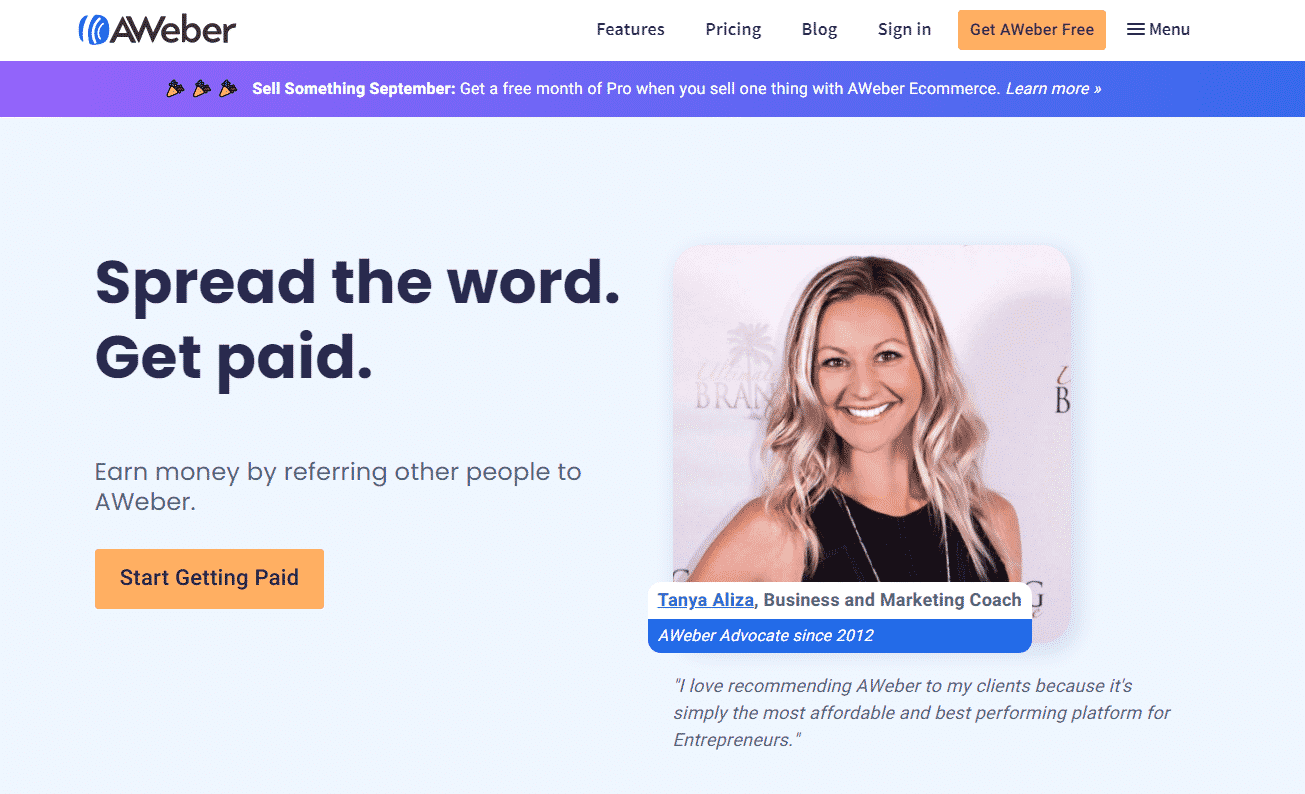Expand the Menu label in header
Viewport: 1305px width, 794px height.
coord(1169,30)
